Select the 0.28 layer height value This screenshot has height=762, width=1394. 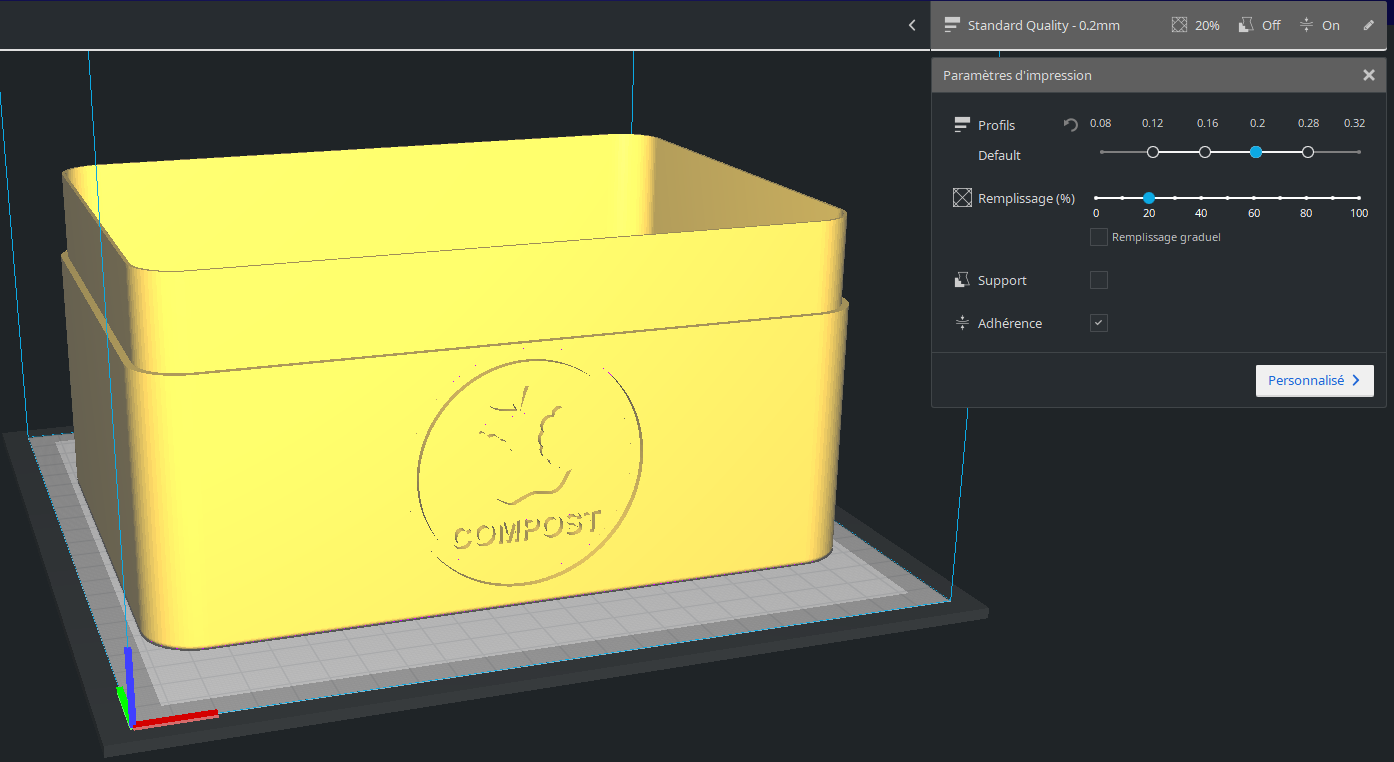(x=1308, y=151)
